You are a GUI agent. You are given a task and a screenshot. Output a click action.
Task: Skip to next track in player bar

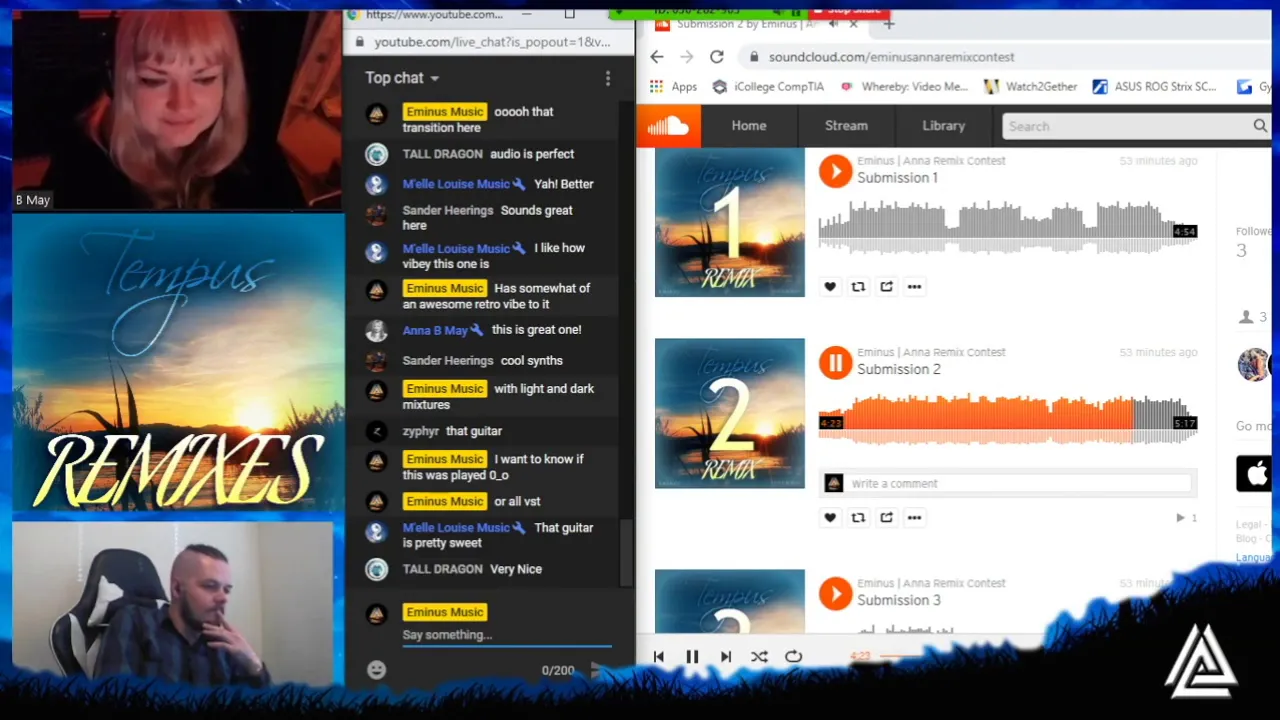[726, 657]
